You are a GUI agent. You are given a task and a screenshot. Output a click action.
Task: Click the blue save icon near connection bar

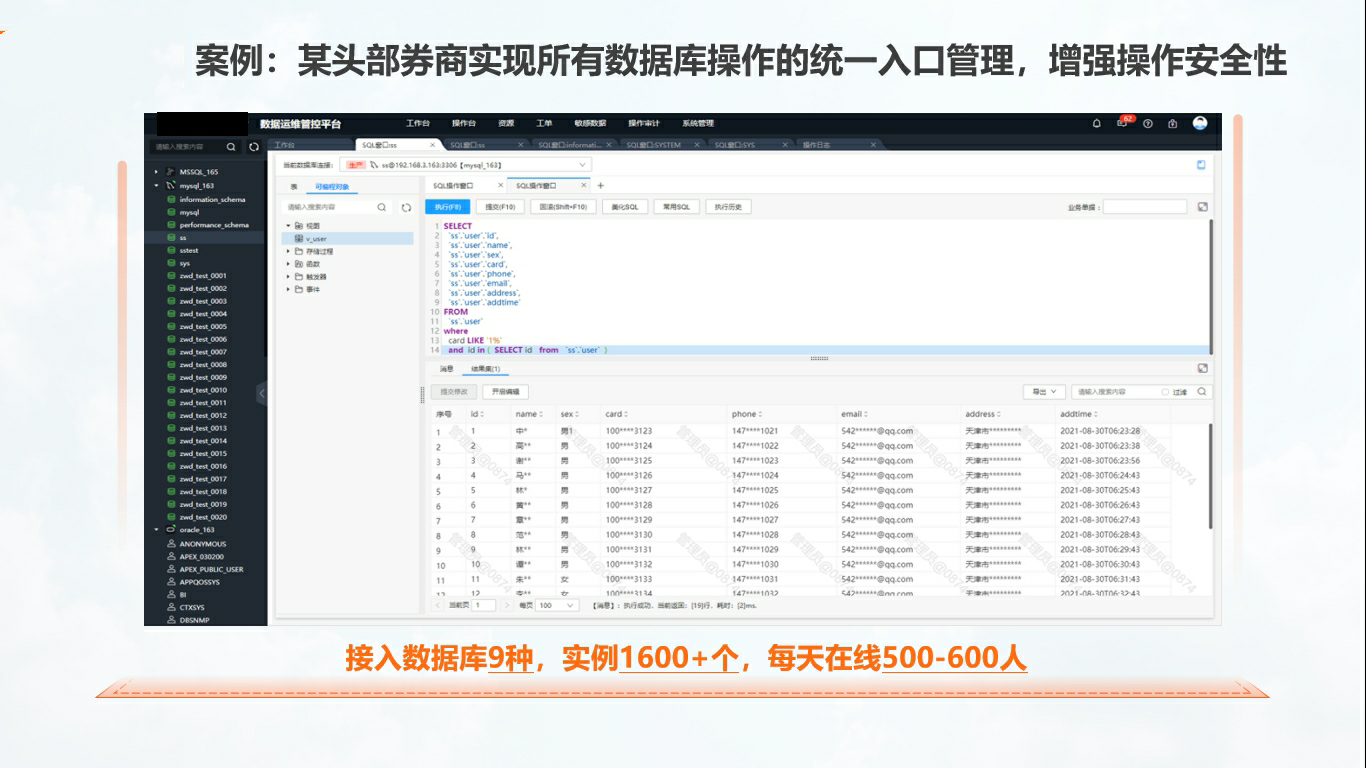(x=1201, y=165)
